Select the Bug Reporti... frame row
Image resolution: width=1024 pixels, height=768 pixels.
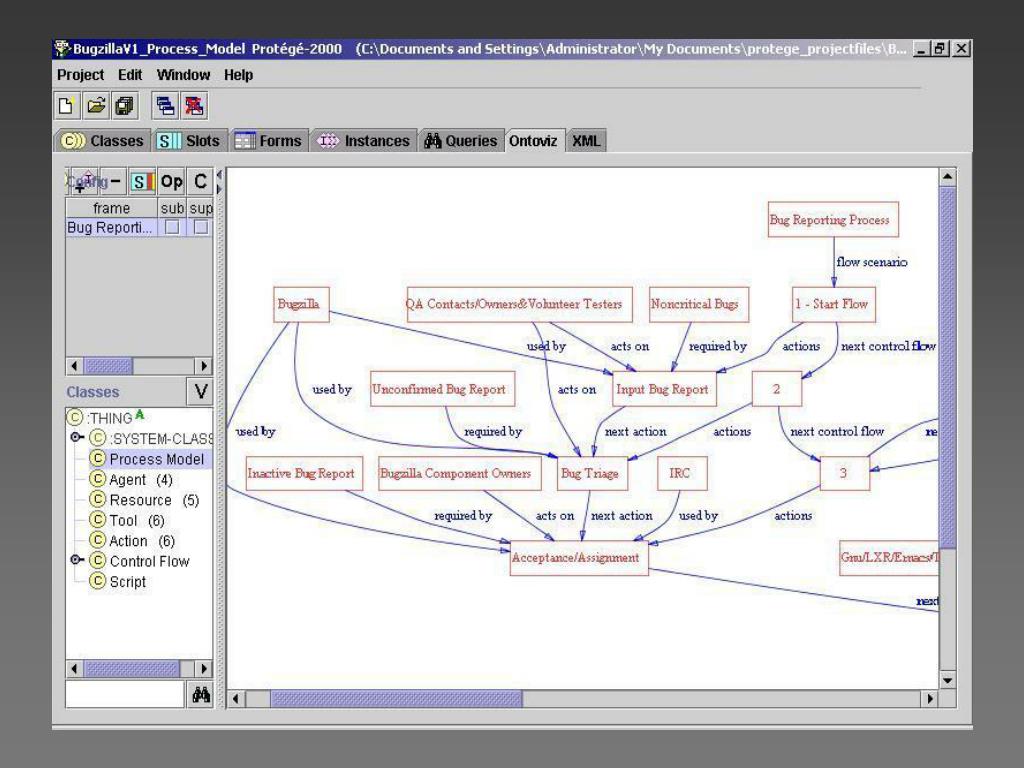pos(111,227)
